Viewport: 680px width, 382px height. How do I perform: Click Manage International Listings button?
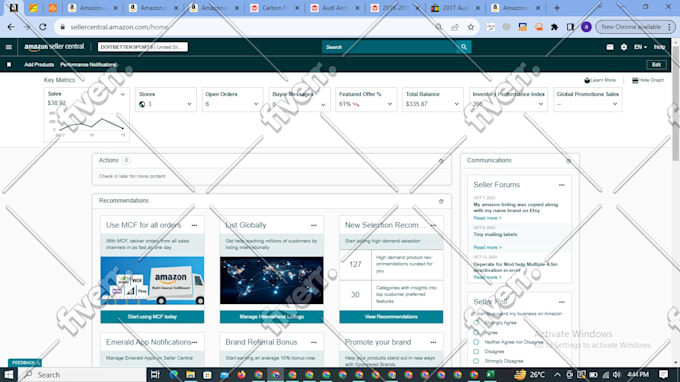tap(271, 317)
